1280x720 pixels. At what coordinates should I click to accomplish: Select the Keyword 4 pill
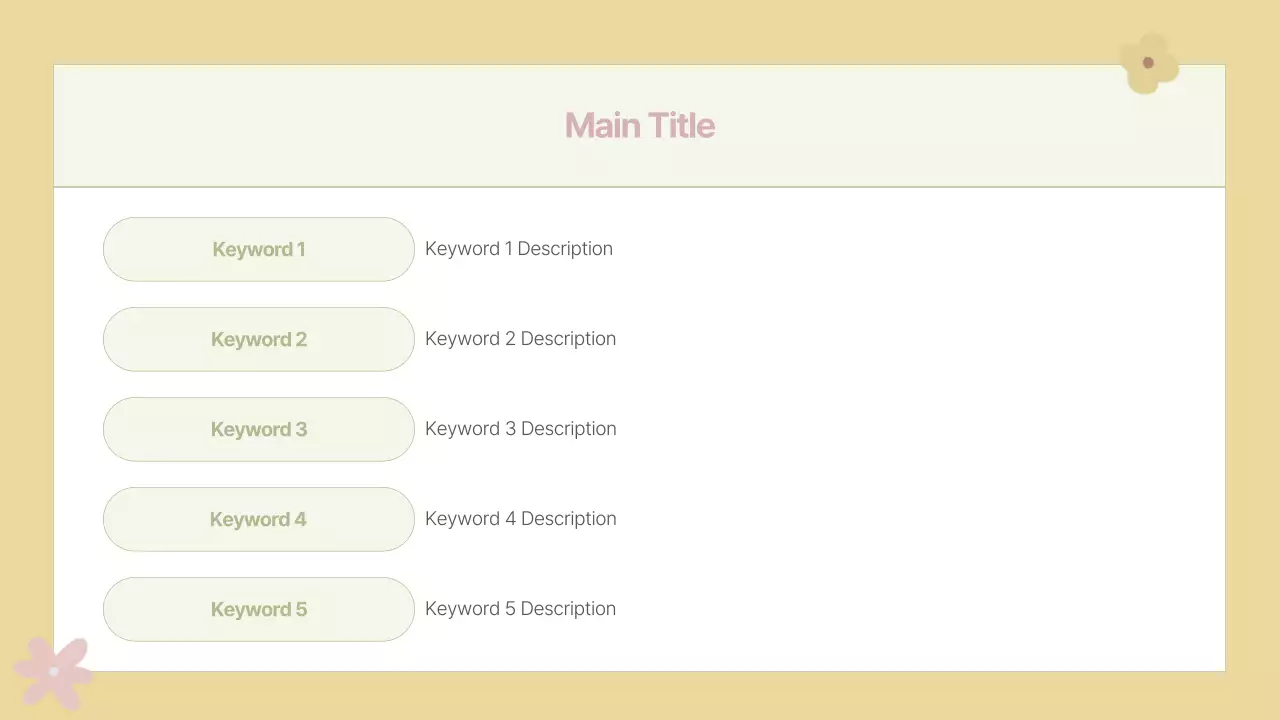(x=258, y=519)
